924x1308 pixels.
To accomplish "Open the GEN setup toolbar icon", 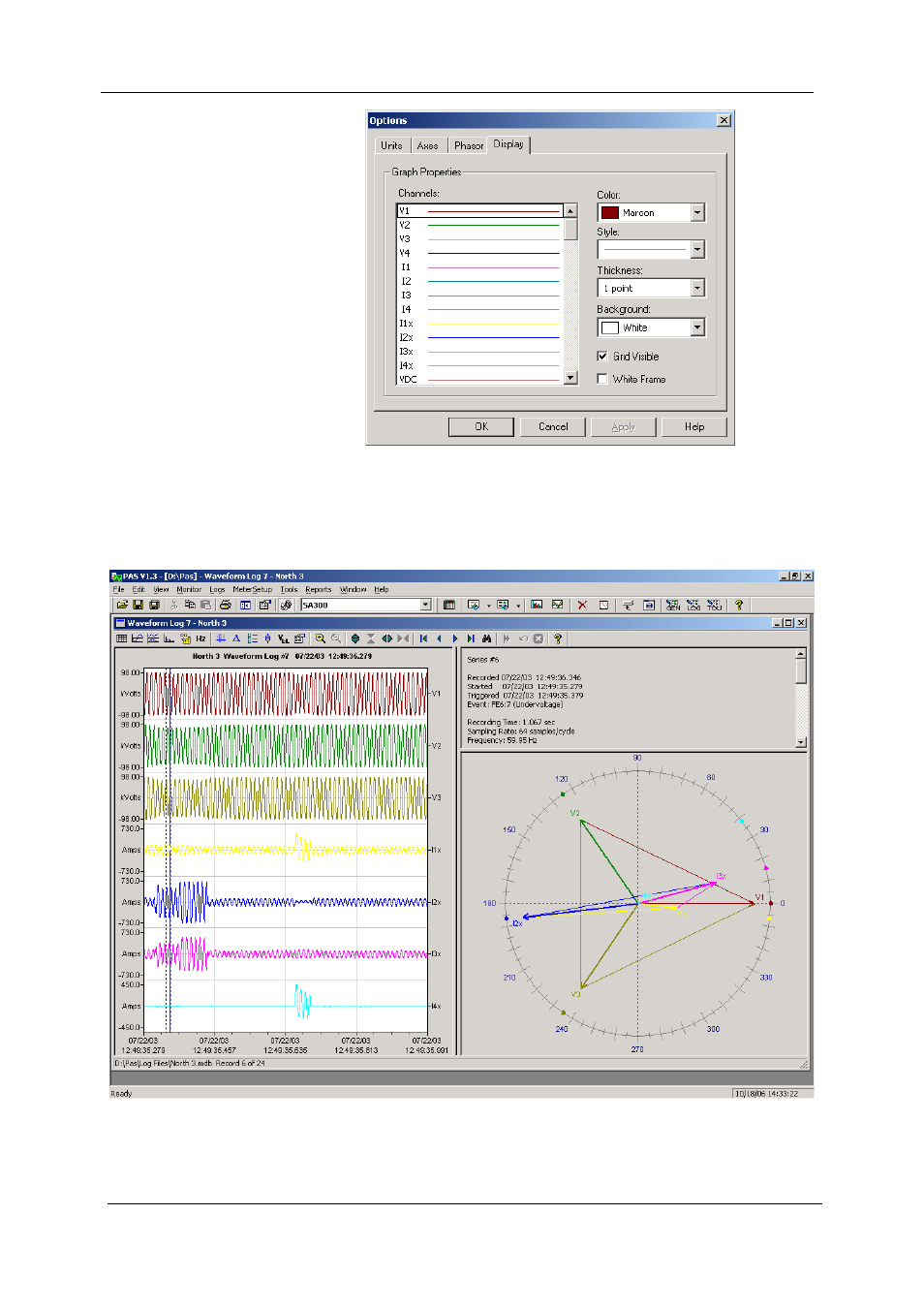I will pos(673,605).
